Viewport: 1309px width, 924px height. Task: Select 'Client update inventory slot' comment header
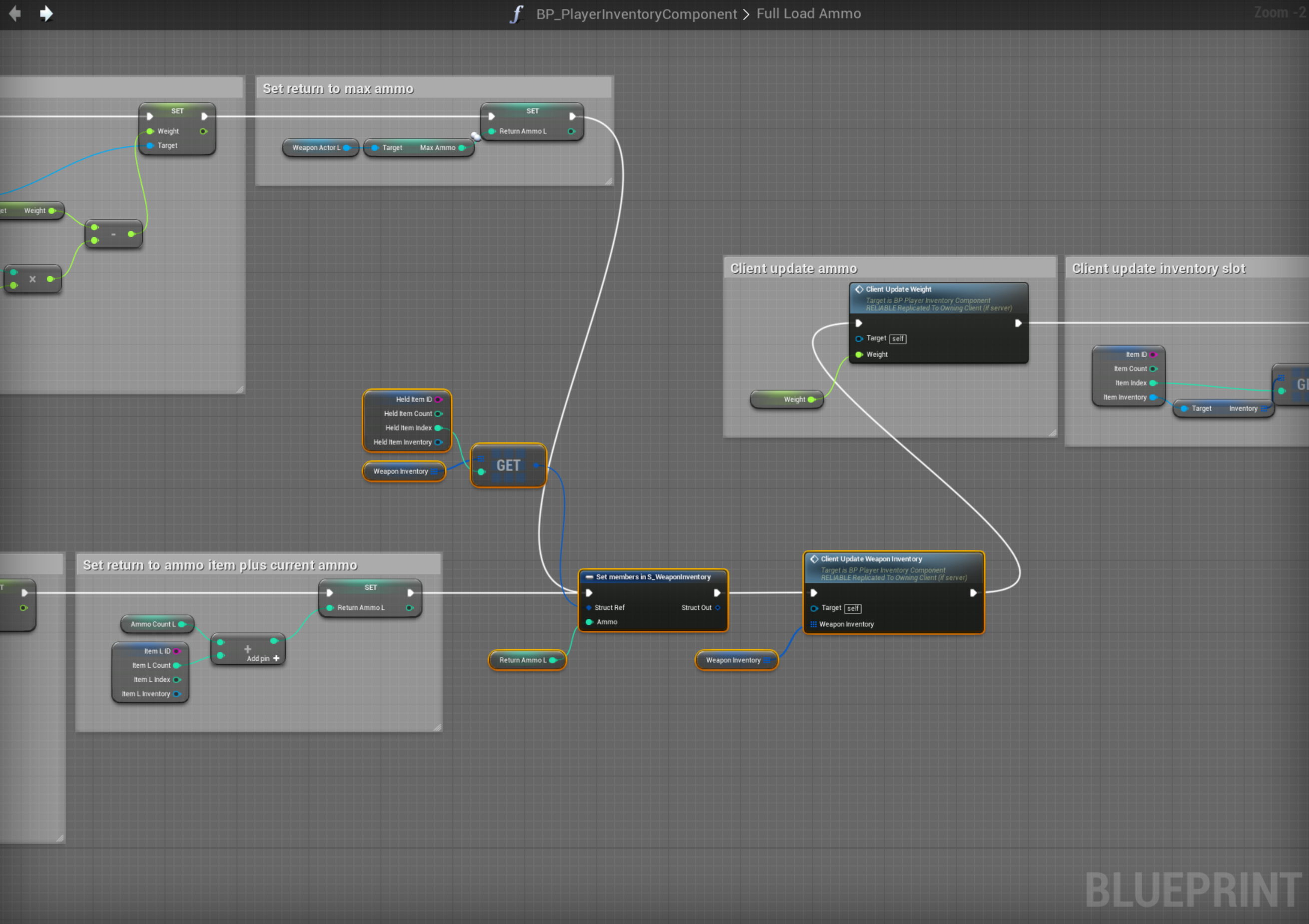tap(1158, 269)
